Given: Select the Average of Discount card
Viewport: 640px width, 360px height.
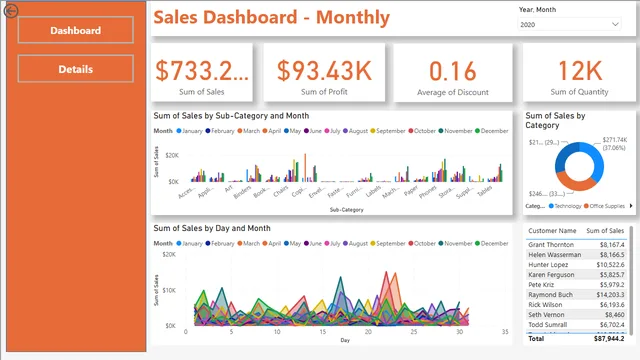Looking at the screenshot, I should (453, 73).
